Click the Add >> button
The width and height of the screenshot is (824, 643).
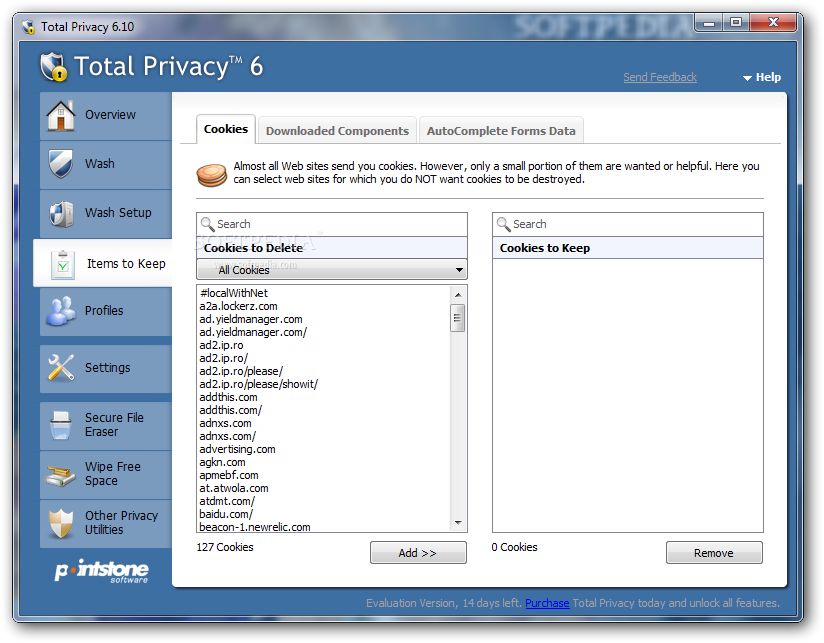pos(418,553)
